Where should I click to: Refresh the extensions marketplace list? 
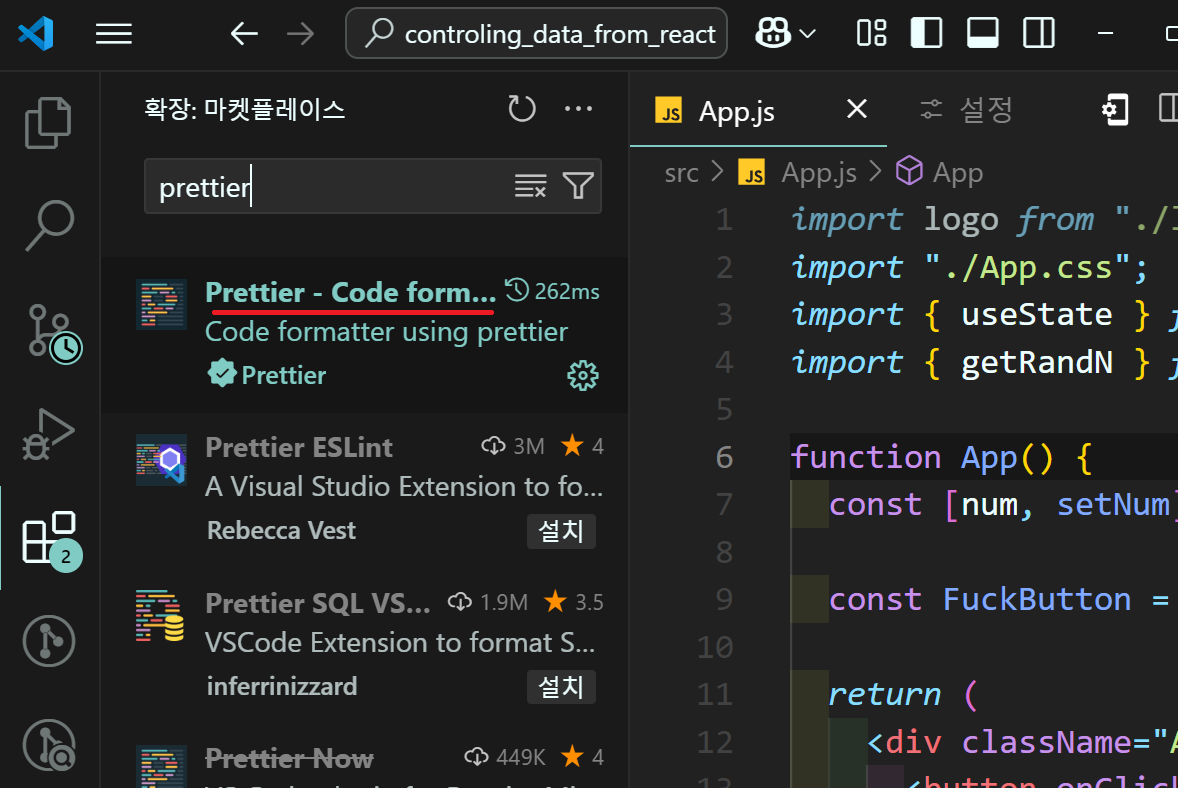(521, 109)
